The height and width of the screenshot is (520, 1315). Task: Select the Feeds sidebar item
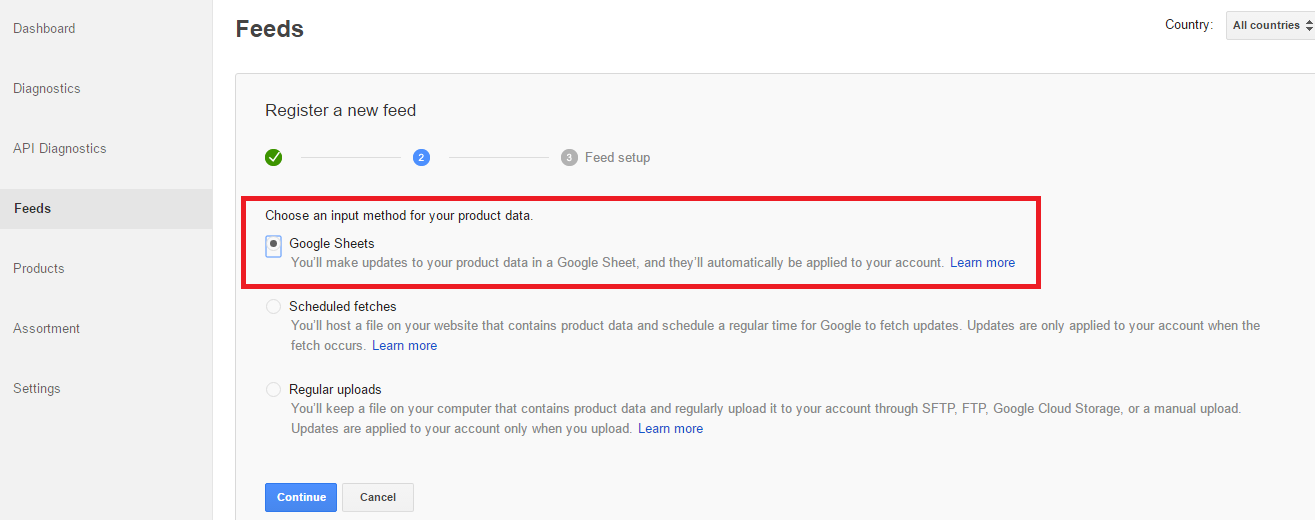[106, 208]
